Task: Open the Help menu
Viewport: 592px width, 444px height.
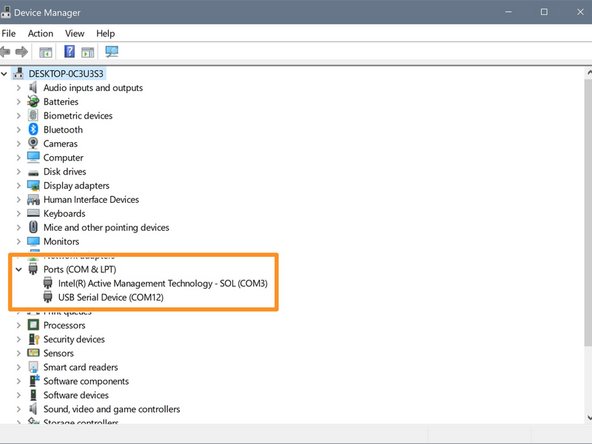Action: (105, 34)
